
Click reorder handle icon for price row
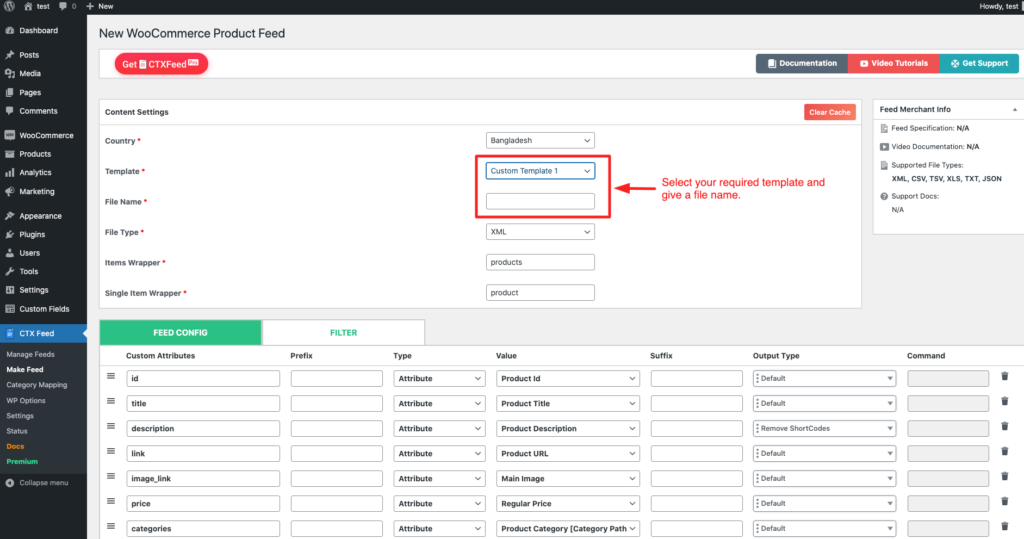(x=111, y=501)
